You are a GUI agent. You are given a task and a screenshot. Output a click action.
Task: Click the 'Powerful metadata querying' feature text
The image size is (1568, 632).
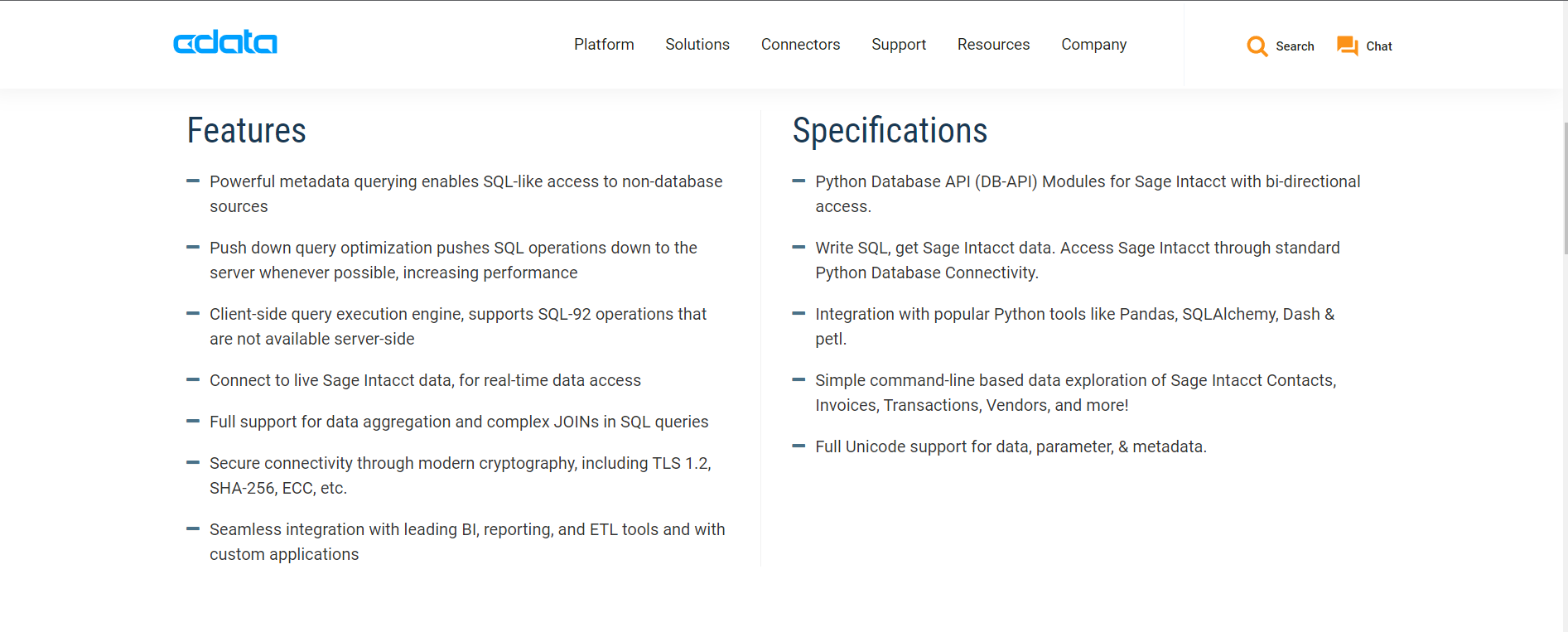(466, 181)
